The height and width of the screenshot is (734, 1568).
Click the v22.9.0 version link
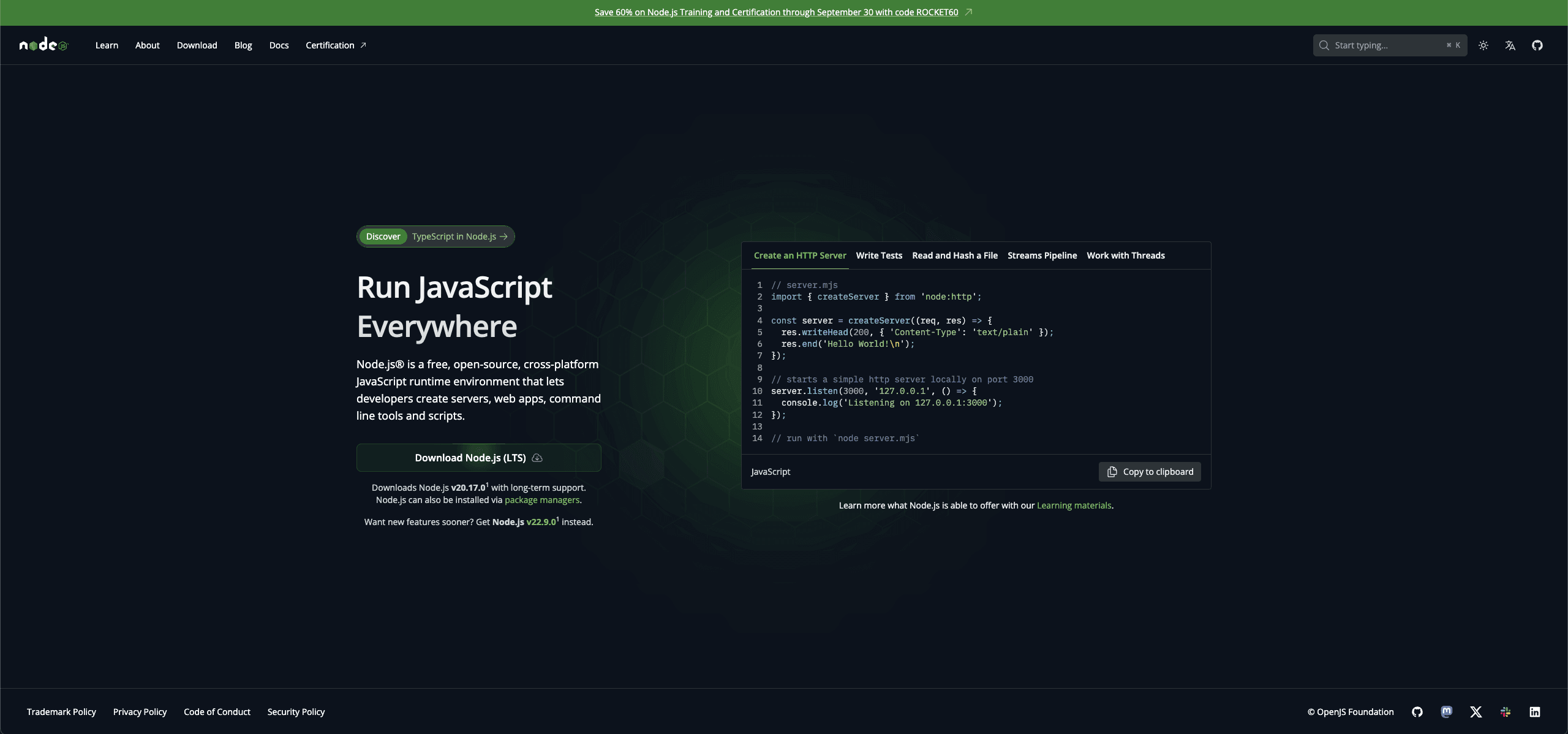(541, 522)
